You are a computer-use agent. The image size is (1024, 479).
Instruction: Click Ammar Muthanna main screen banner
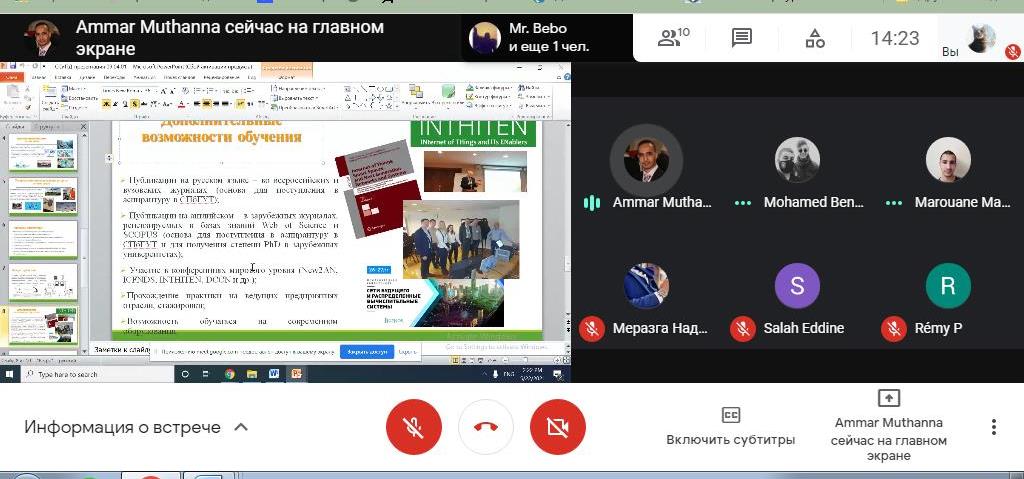pos(230,38)
